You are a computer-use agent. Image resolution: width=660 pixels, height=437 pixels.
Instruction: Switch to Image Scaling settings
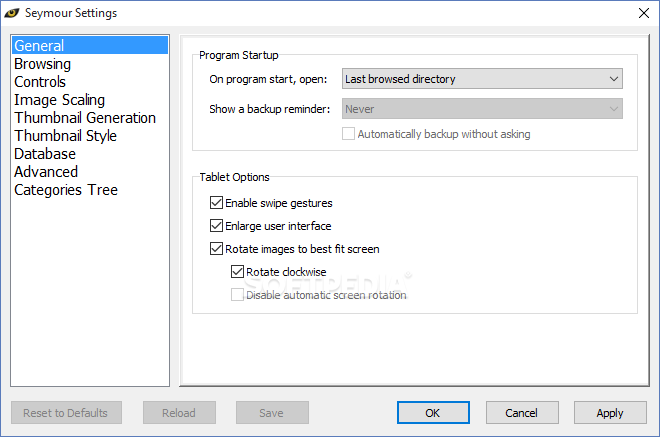[x=90, y=100]
